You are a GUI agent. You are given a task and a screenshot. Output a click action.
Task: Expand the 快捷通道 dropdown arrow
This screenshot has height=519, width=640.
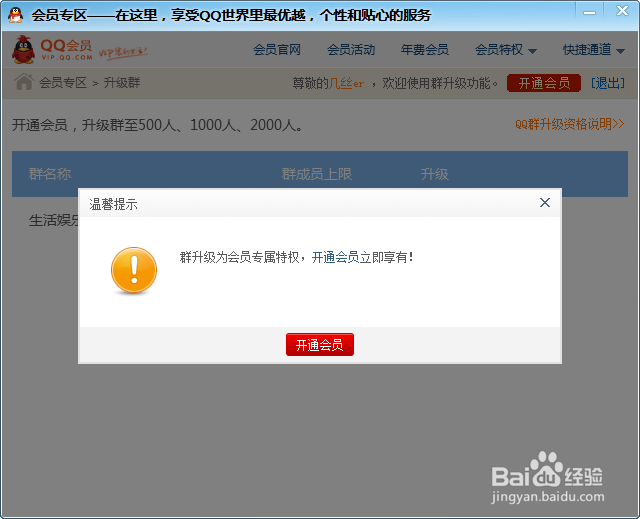(x=620, y=51)
